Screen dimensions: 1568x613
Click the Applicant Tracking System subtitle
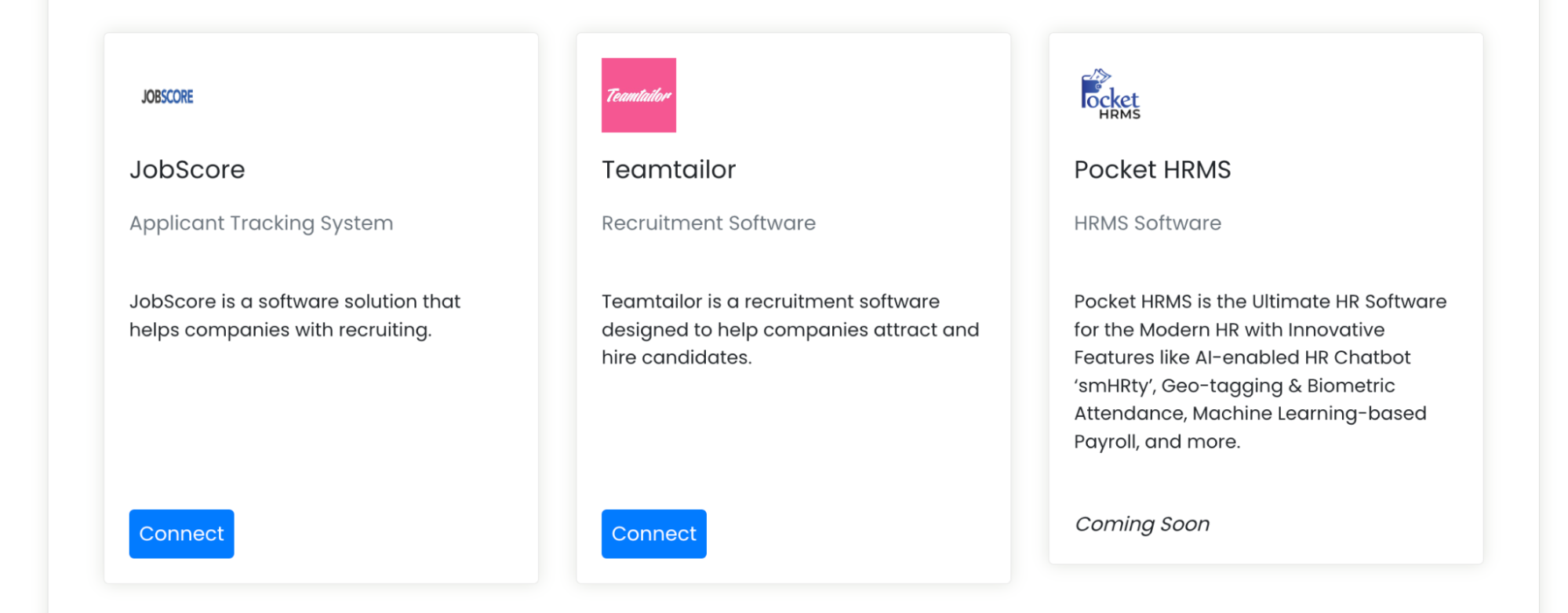point(260,223)
